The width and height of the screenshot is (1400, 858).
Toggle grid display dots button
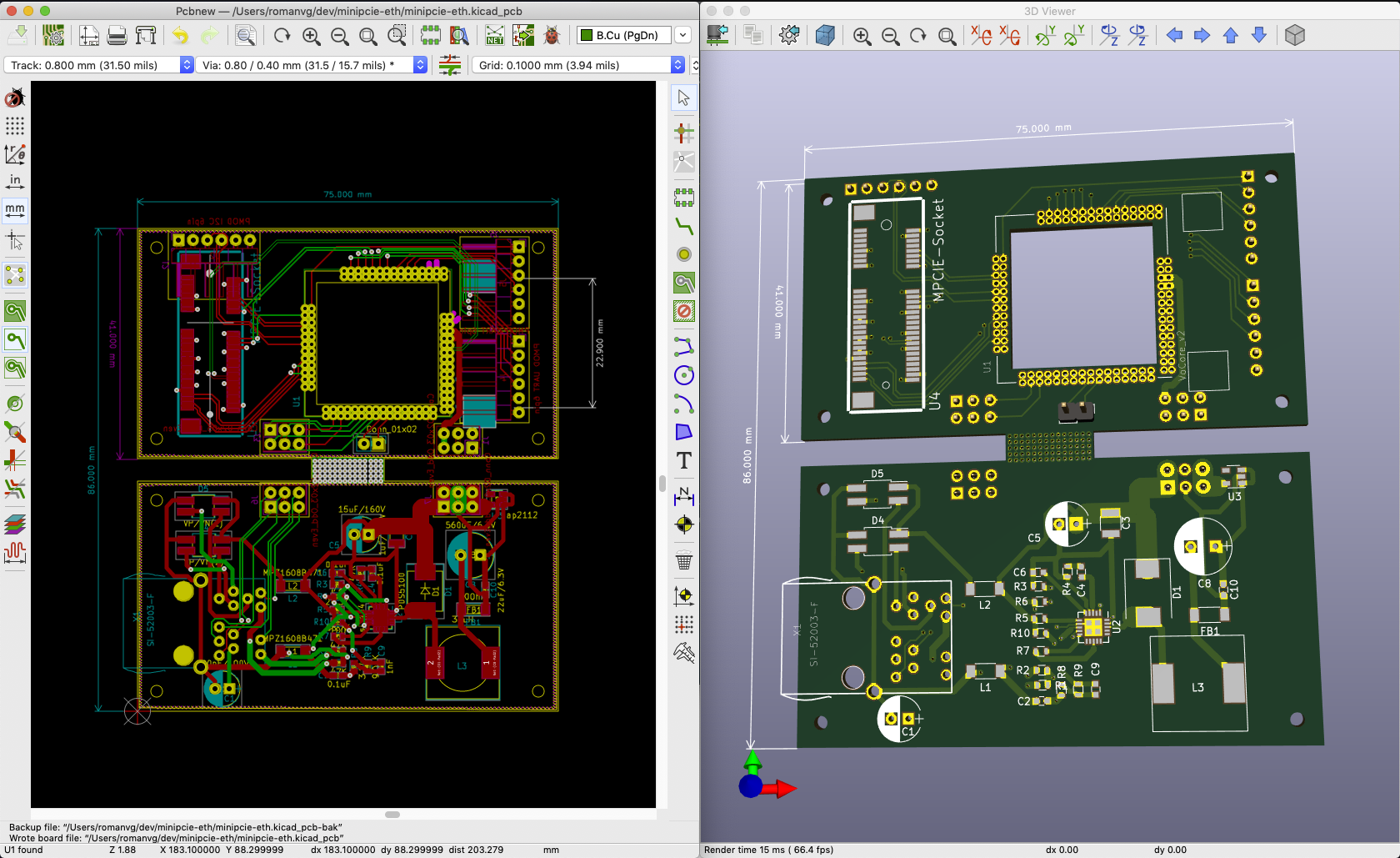pyautogui.click(x=15, y=126)
